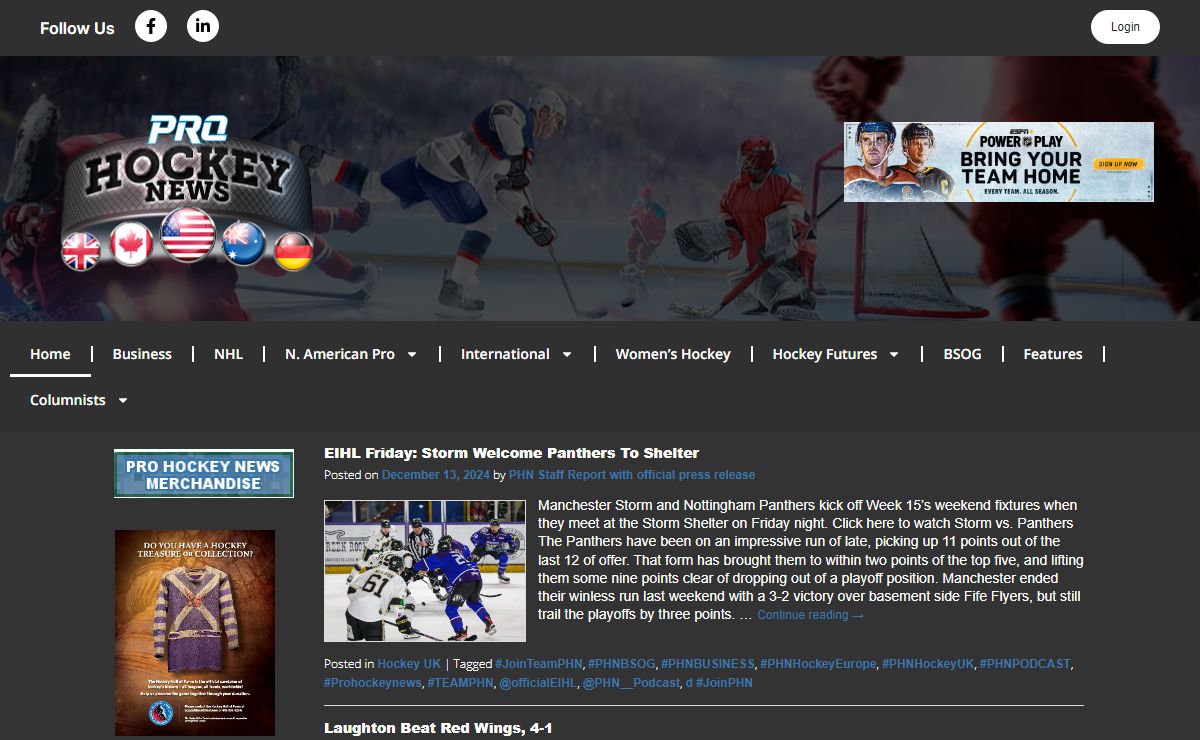
Task: Open the NHL menu item
Action: click(228, 354)
